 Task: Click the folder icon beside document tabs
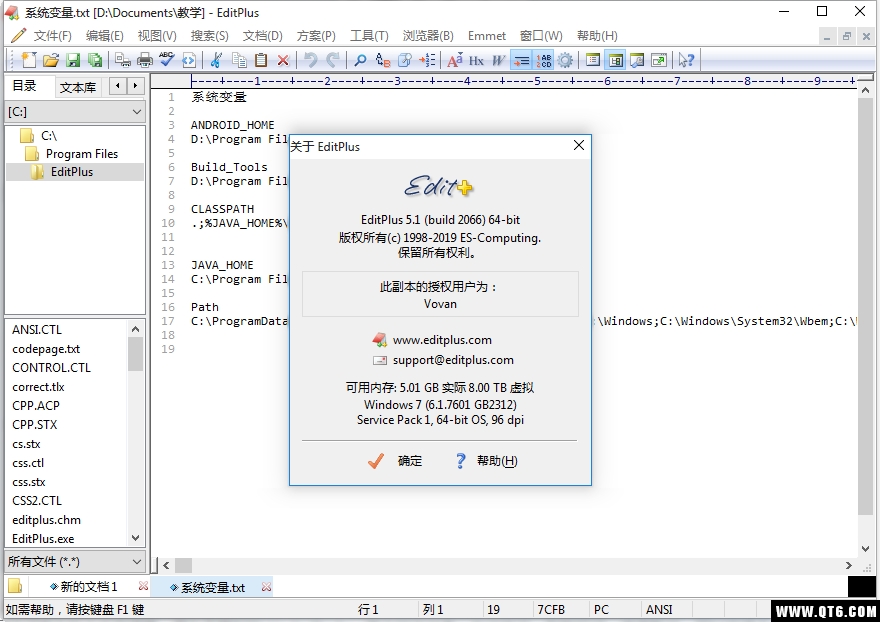tap(15, 586)
